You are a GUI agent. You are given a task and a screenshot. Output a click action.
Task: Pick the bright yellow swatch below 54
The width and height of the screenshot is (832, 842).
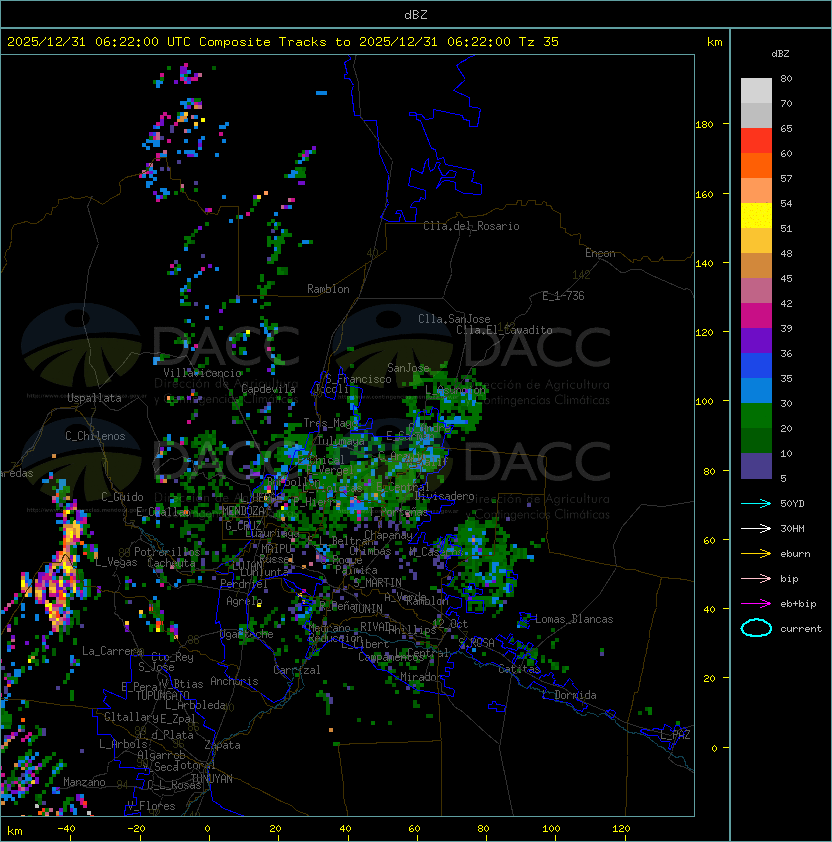coord(756,215)
